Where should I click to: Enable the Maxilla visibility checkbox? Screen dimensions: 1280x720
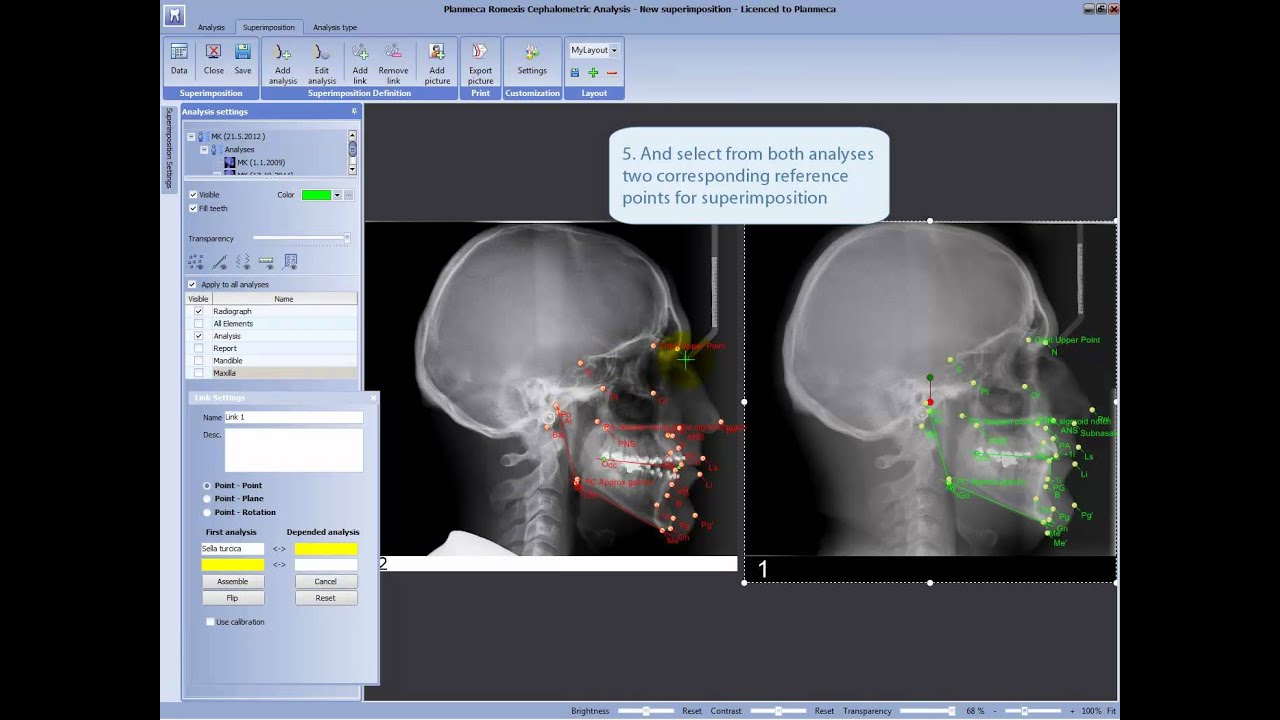[x=199, y=373]
